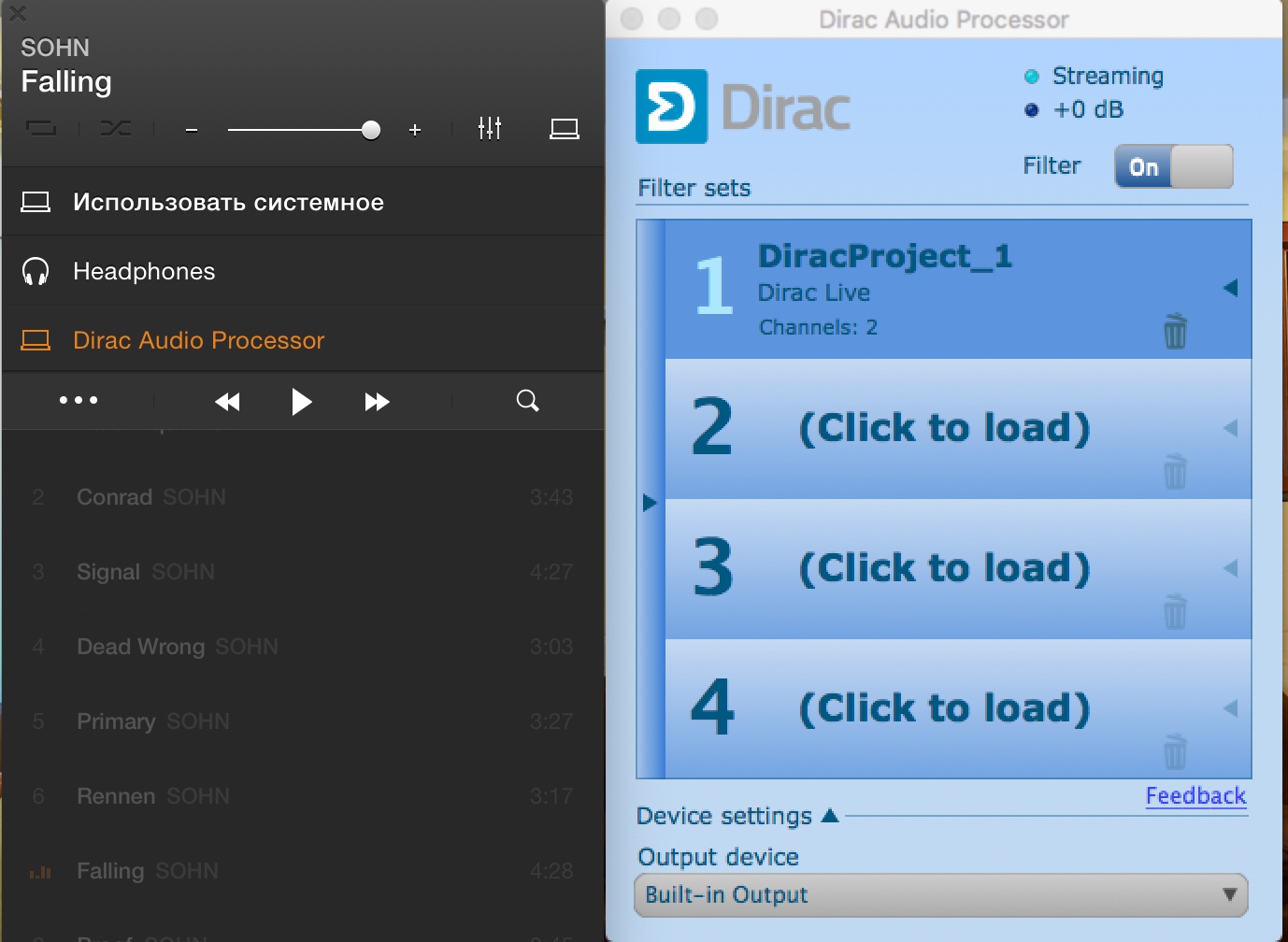1288x942 pixels.
Task: Collapse the Device settings section
Action: point(829,816)
